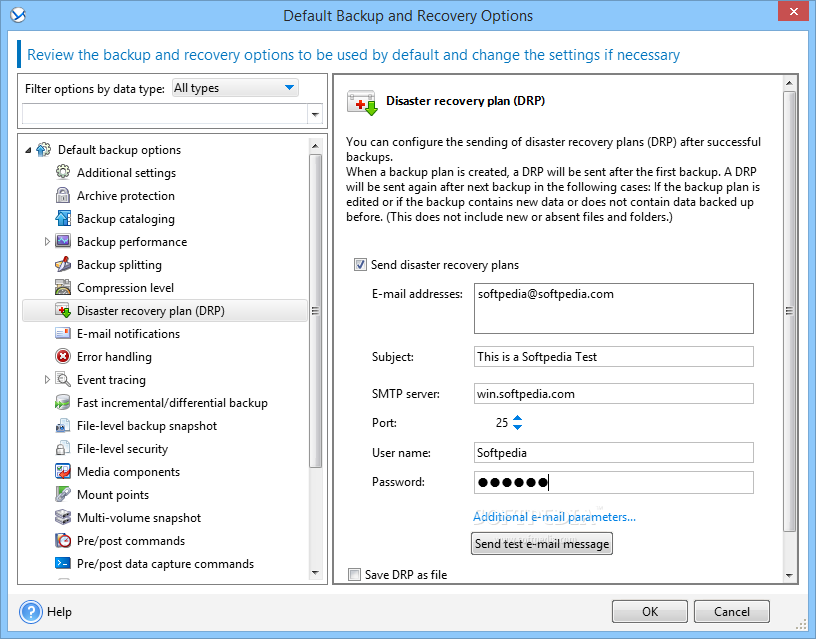816x639 pixels.
Task: Uncheck Send disaster recovery plans
Action: click(x=360, y=264)
